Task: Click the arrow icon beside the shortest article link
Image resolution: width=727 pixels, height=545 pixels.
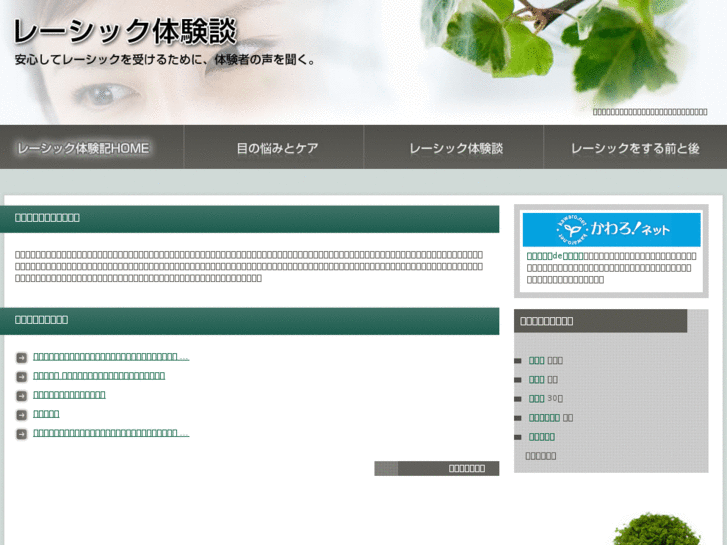Action: click(x=22, y=414)
